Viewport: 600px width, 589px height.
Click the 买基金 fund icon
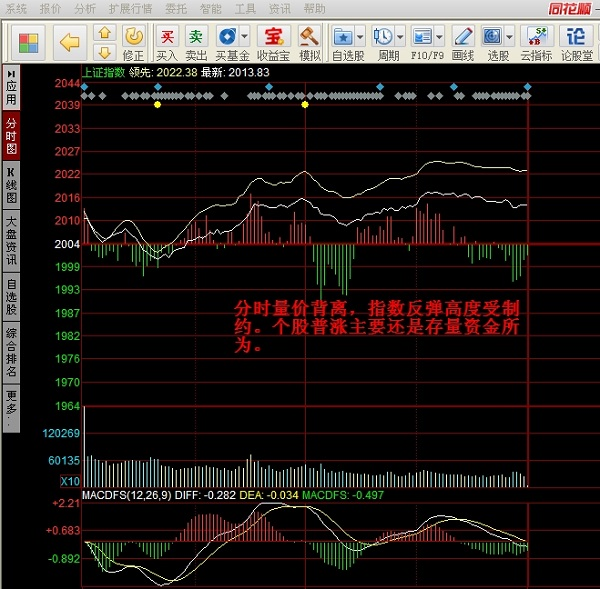tap(228, 37)
